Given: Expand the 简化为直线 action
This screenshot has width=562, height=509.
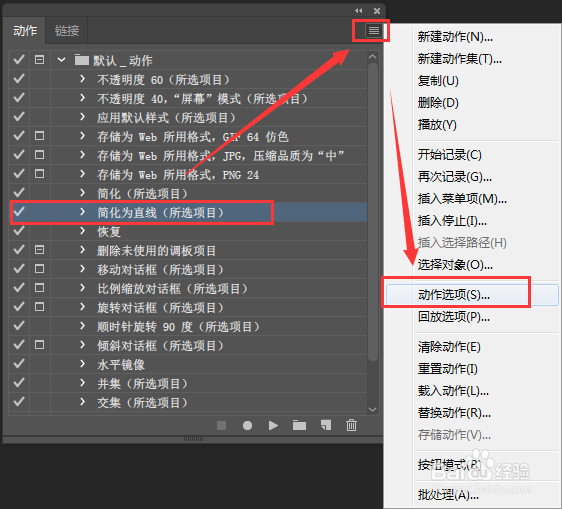Looking at the screenshot, I should (x=82, y=212).
